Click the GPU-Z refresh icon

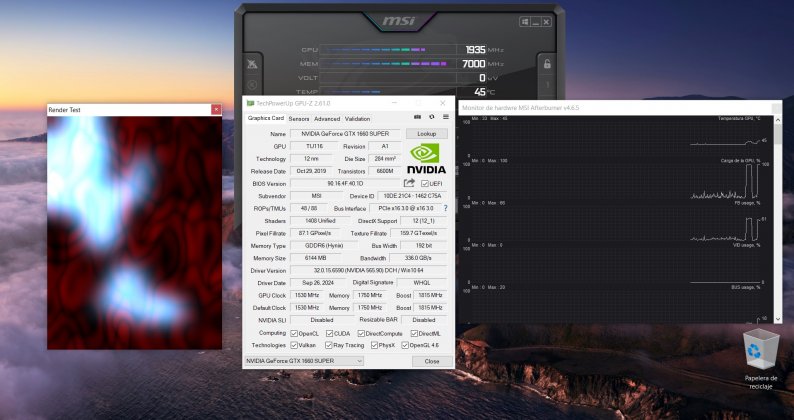tap(431, 117)
